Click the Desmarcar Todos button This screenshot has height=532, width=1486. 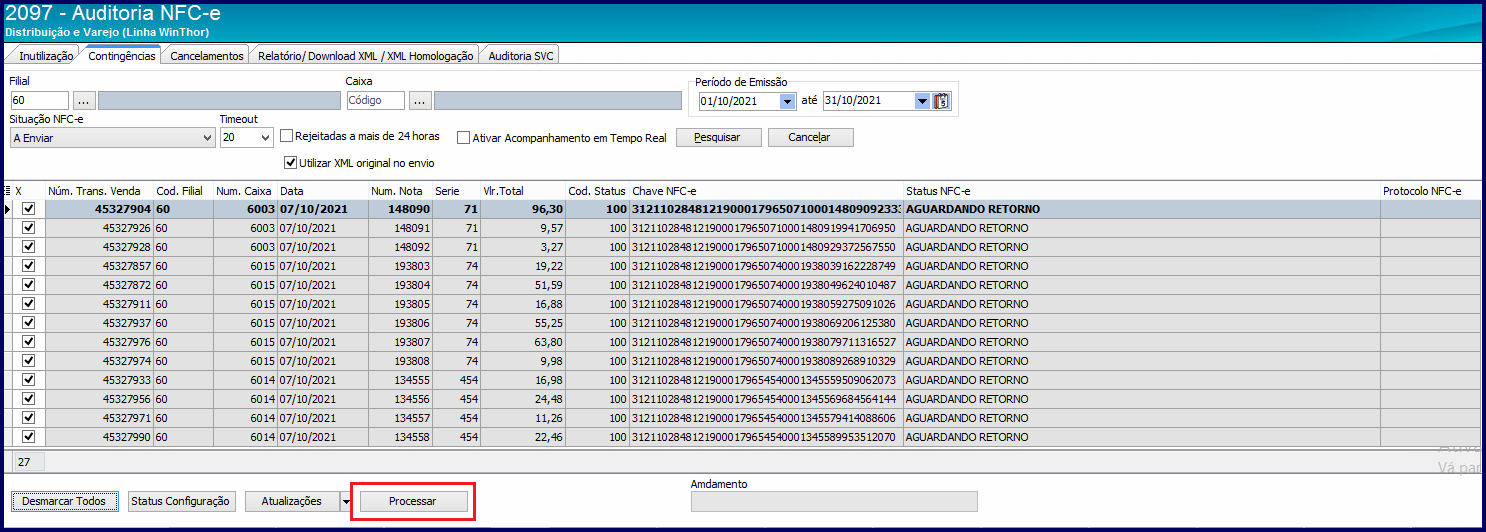65,501
